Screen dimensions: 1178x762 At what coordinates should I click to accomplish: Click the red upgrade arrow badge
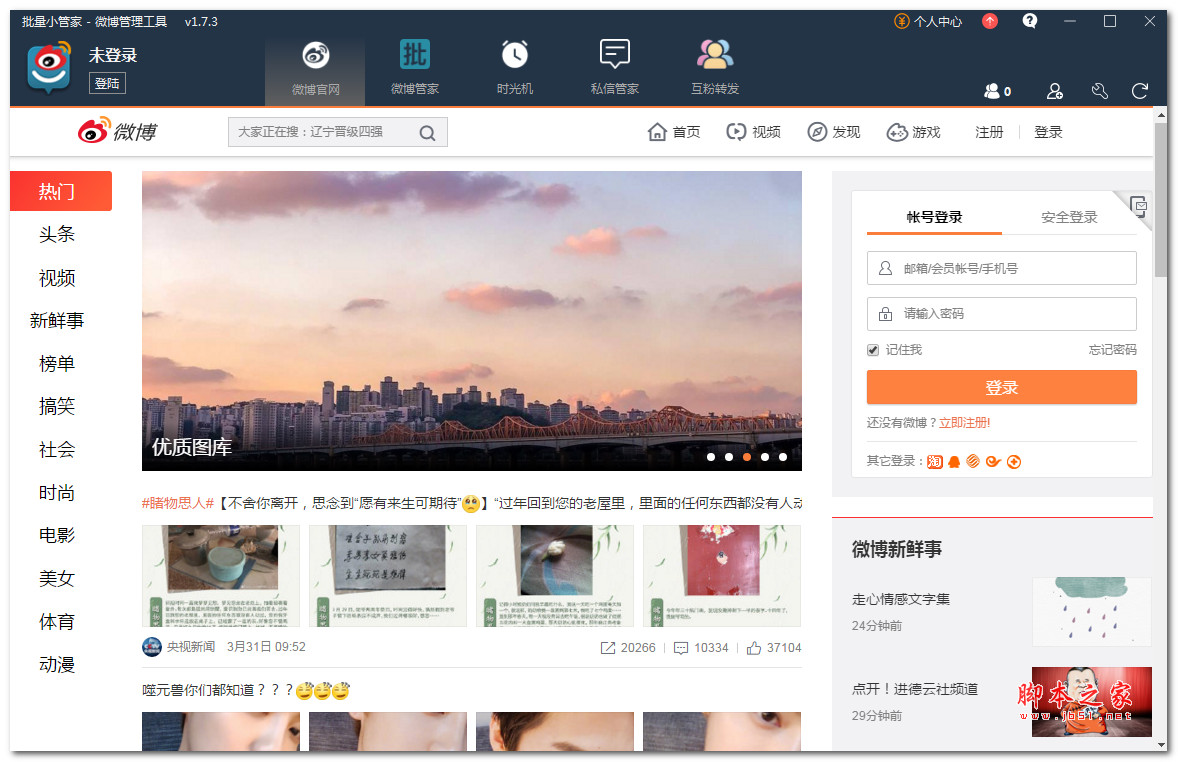pos(990,20)
